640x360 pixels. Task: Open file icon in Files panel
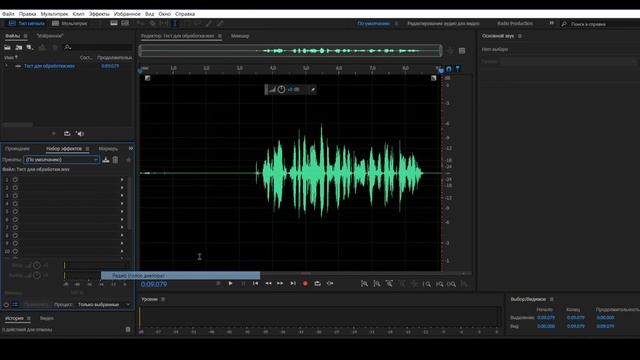click(x=7, y=47)
